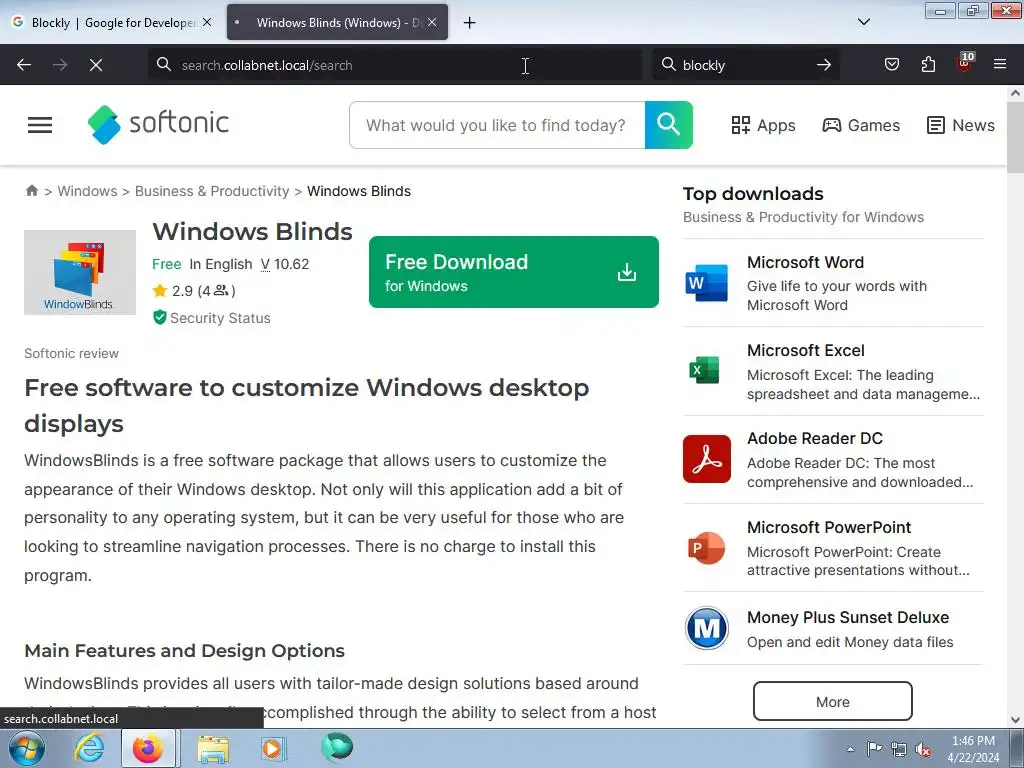1024x768 pixels.
Task: Click the page vertical scrollbar thumb
Action: [1016, 137]
